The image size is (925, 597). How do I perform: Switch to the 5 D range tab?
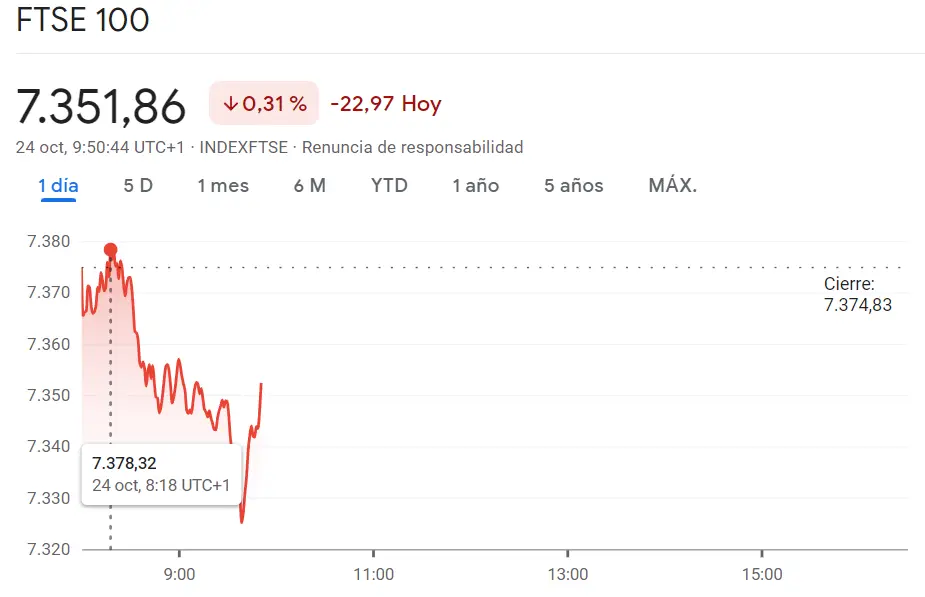[138, 185]
